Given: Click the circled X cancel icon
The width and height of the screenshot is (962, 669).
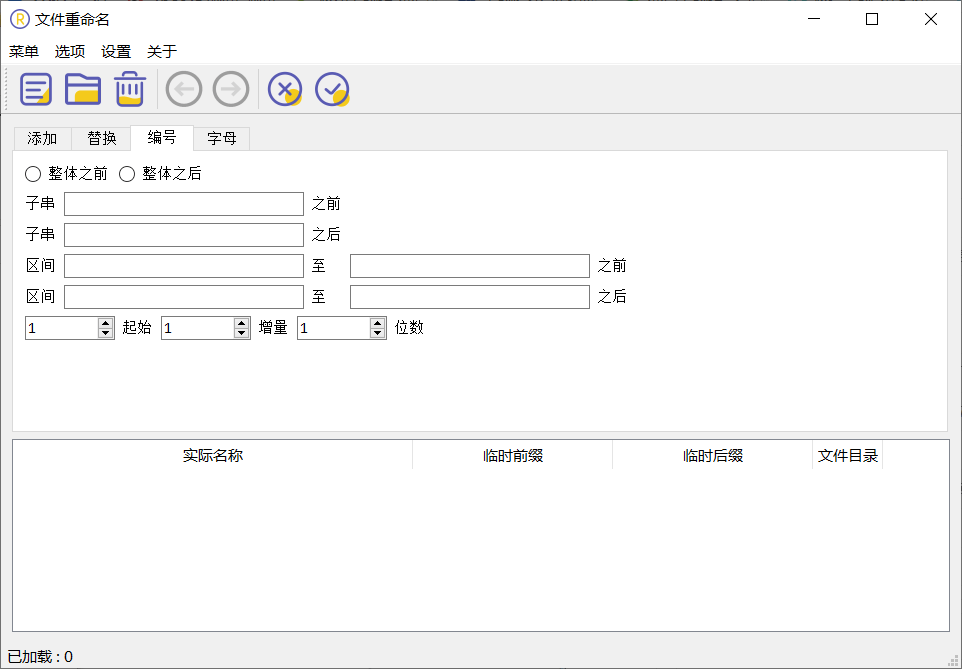Looking at the screenshot, I should click(x=285, y=90).
